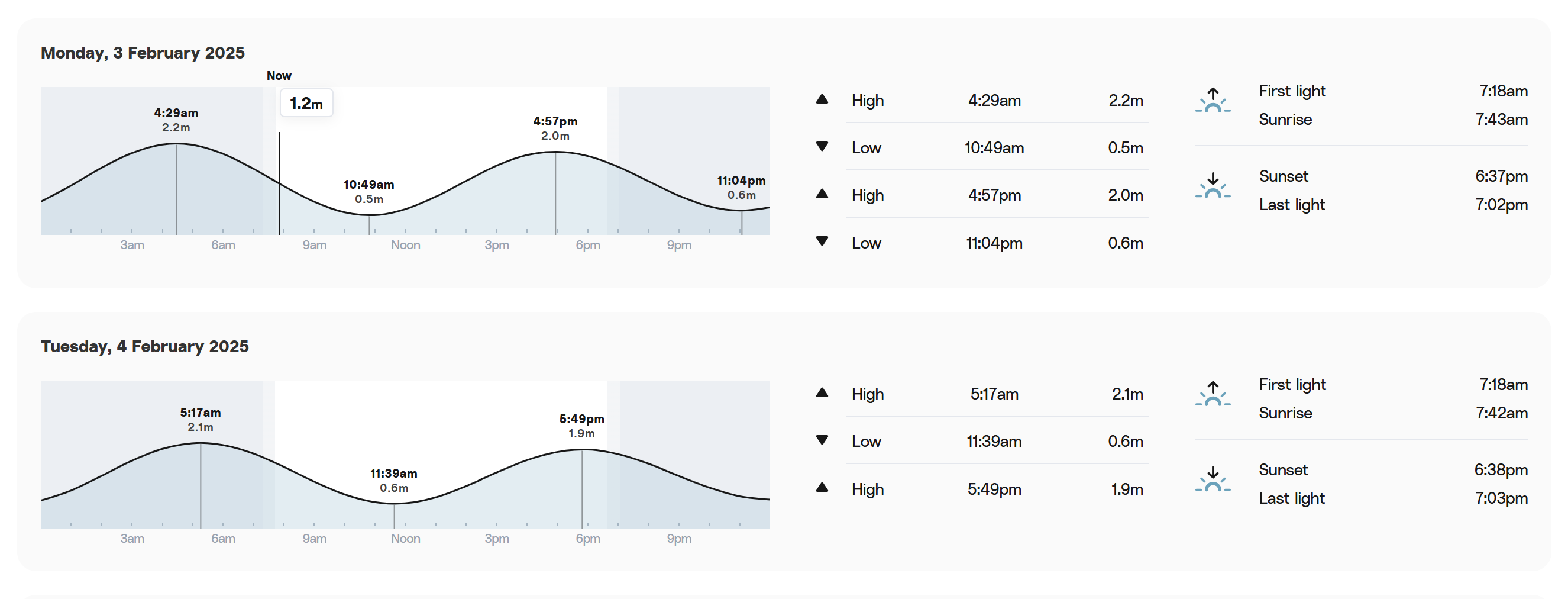Click Monday's sunrise icon beside First light
Screen dimensions: 1568x599
(1213, 100)
